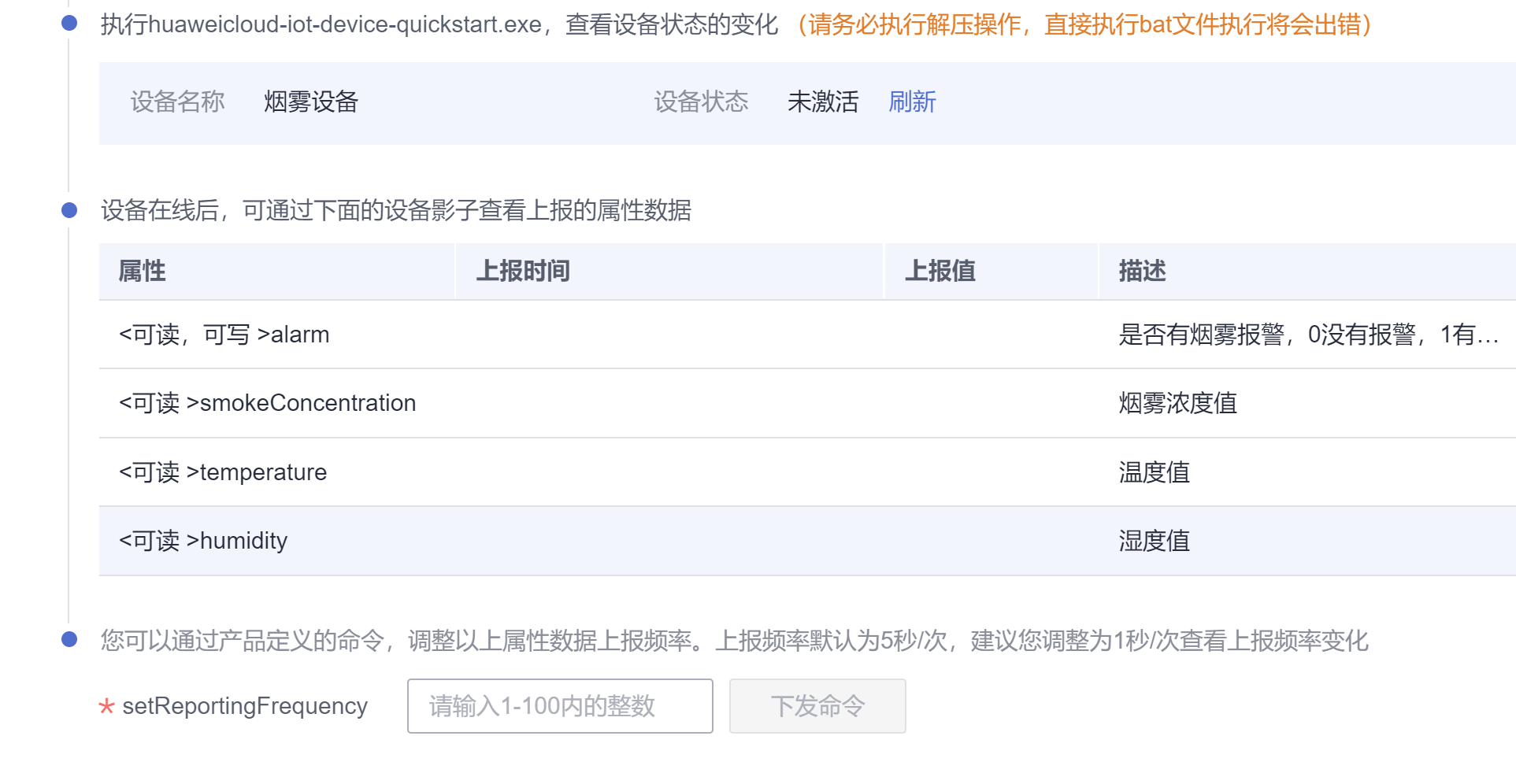Click the 烟雾设备 device name value

(311, 102)
